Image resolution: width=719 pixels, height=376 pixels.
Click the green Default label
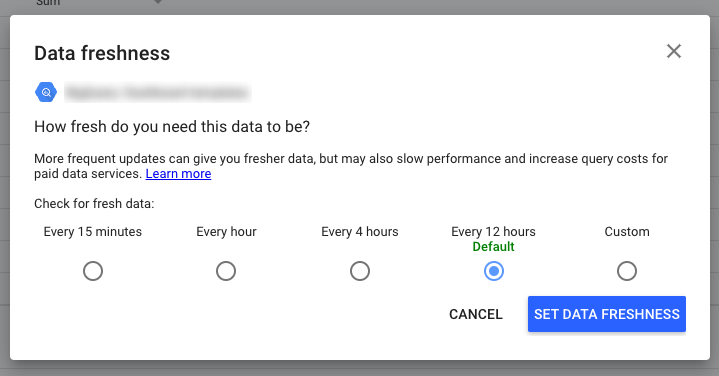point(493,247)
